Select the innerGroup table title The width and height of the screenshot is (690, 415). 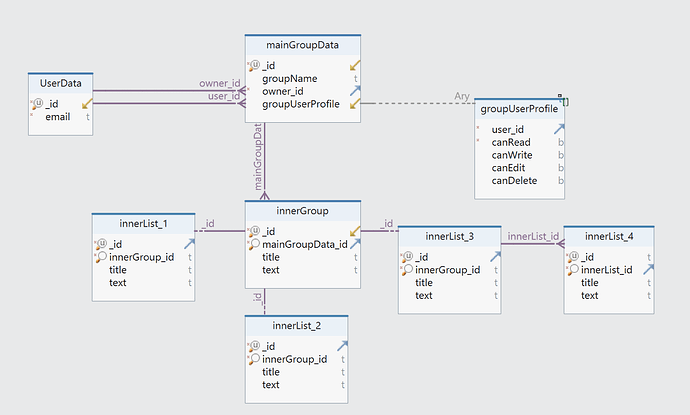tap(303, 211)
